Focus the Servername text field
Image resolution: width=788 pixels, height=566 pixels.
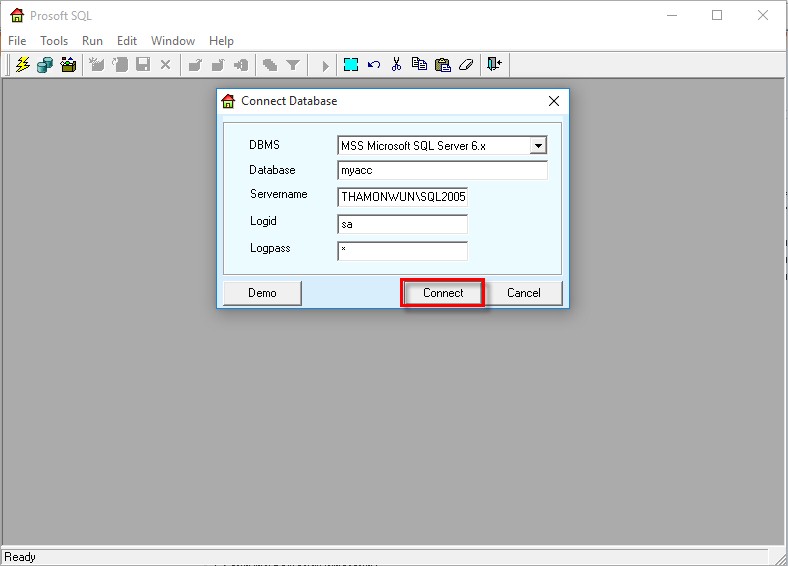(x=402, y=197)
